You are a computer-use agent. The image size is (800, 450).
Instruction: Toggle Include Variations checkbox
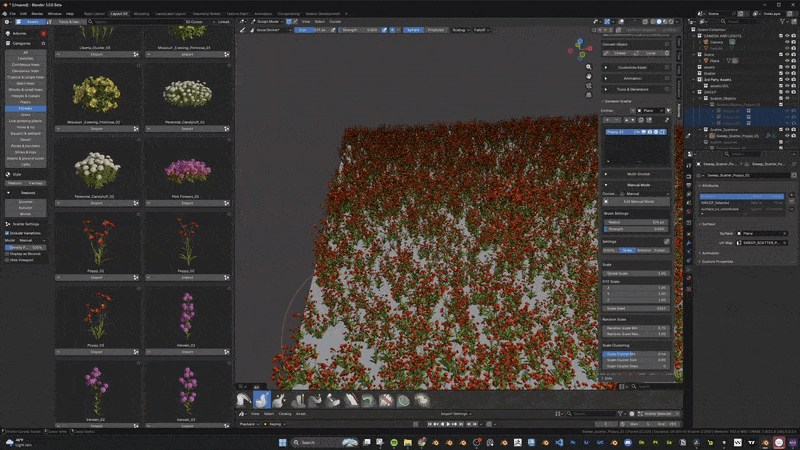[x=7, y=233]
